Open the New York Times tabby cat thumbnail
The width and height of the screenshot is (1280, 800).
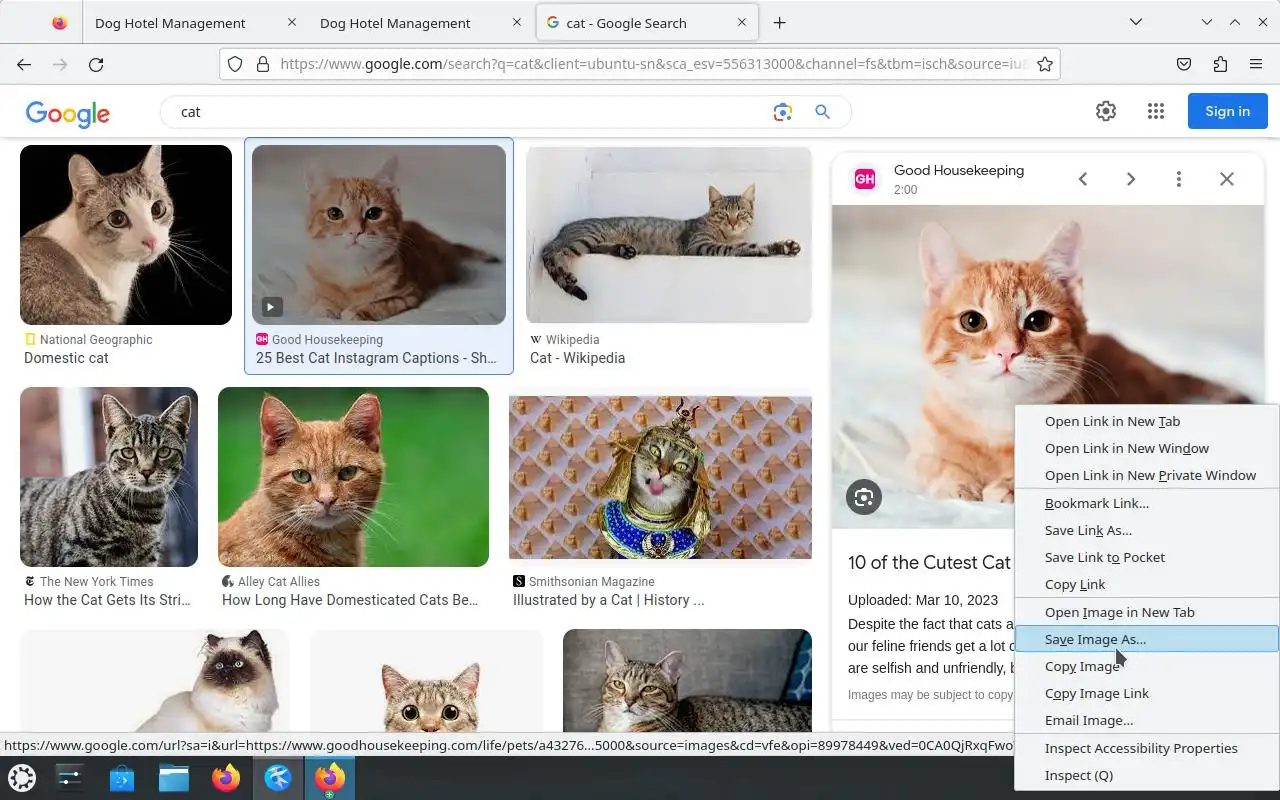point(109,477)
